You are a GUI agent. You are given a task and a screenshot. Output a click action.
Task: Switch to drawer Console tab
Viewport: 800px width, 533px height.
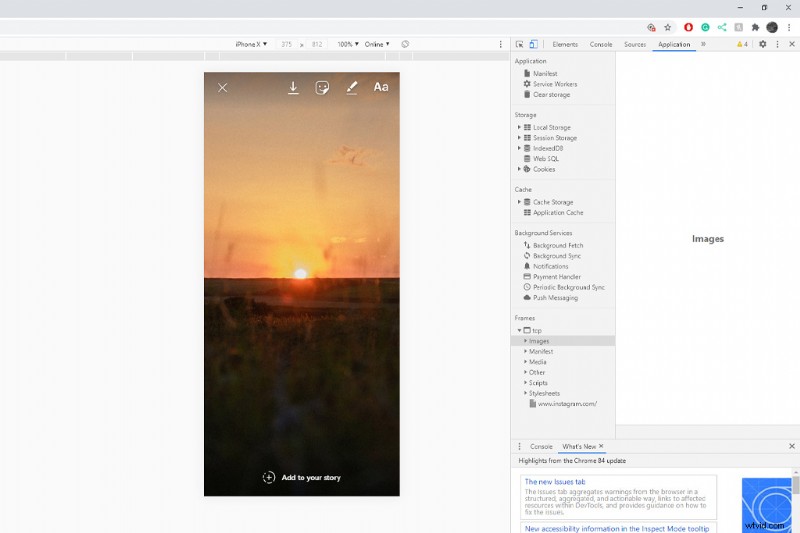541,446
